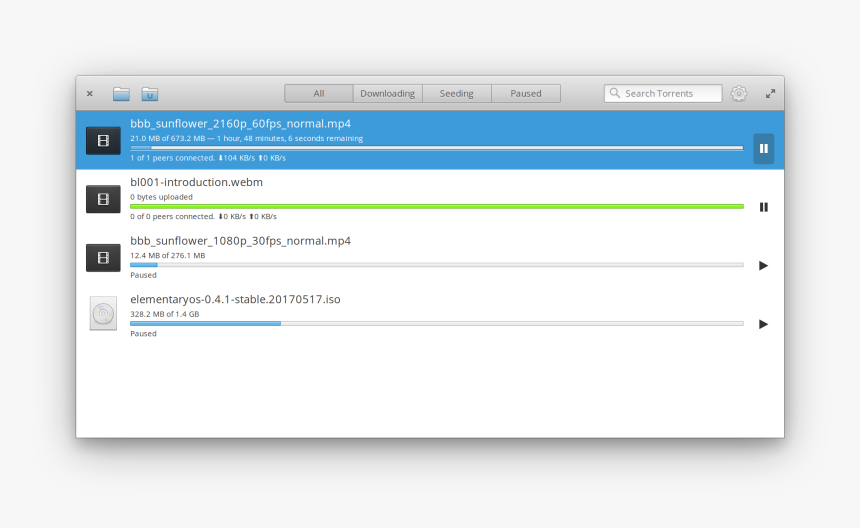860x528 pixels.
Task: Click '1 of 1 peers connected' text
Action: pyautogui.click(x=172, y=158)
